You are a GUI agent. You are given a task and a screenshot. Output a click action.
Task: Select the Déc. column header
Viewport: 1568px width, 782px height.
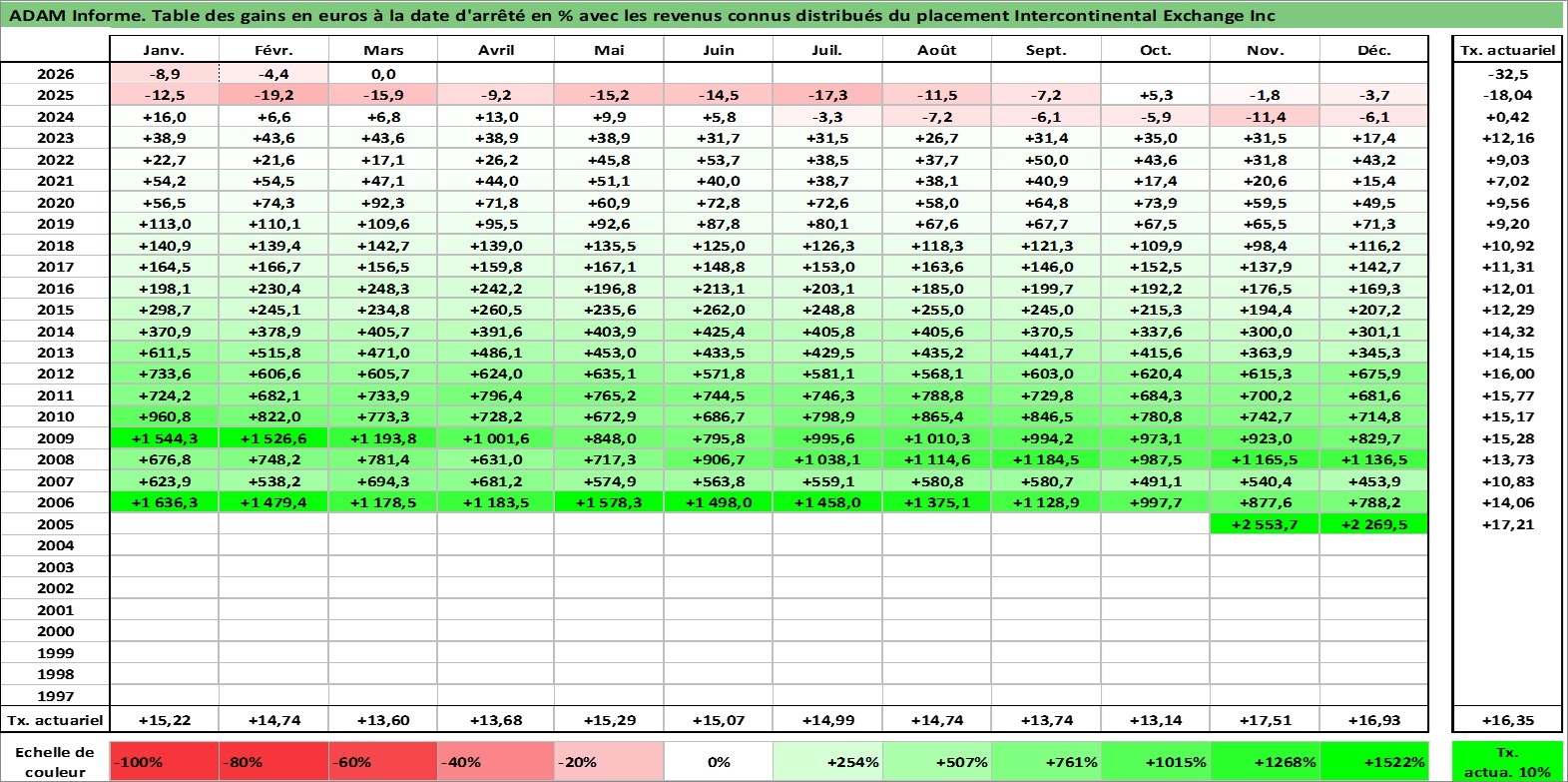1374,50
